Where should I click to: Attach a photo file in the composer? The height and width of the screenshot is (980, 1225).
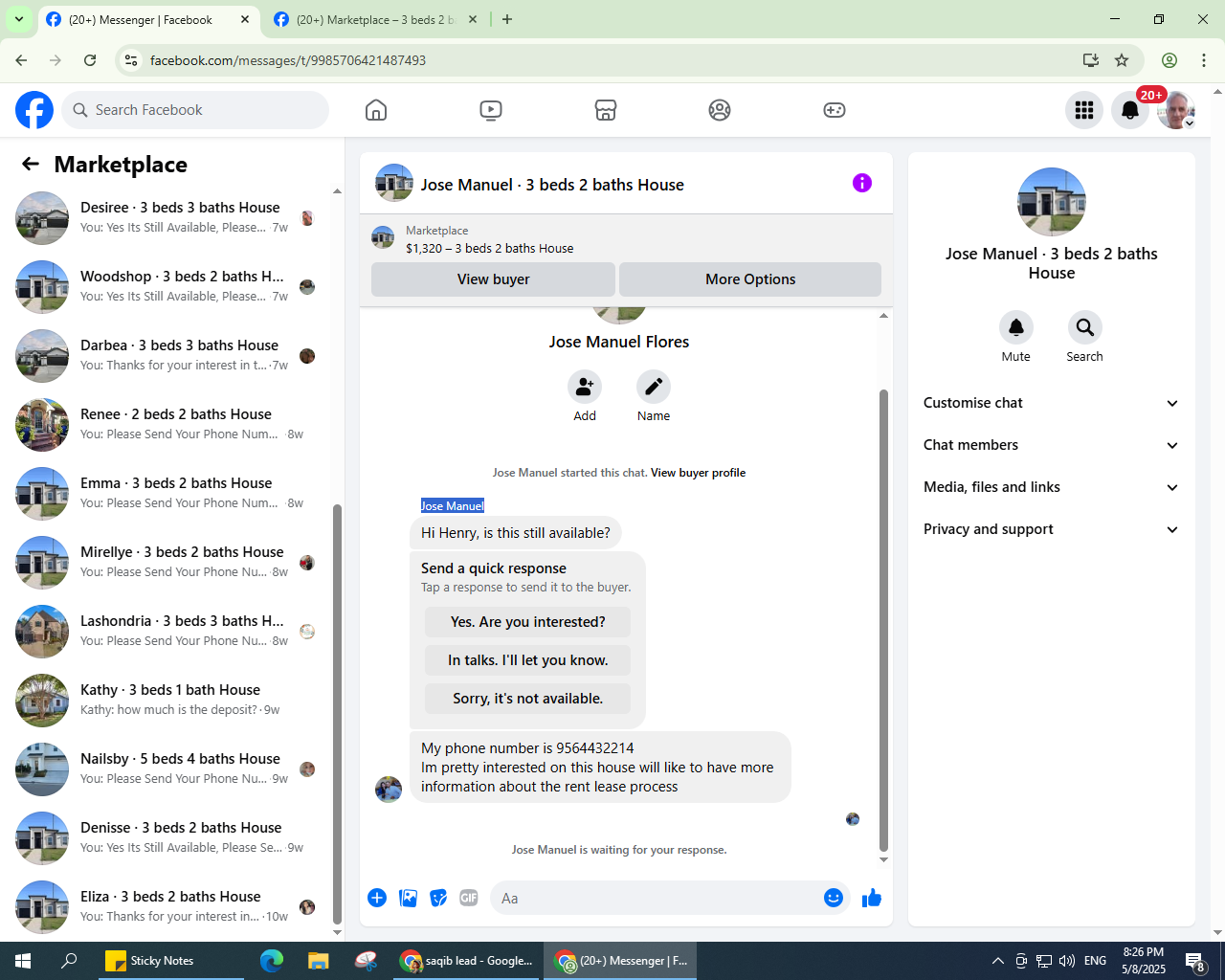tap(409, 898)
